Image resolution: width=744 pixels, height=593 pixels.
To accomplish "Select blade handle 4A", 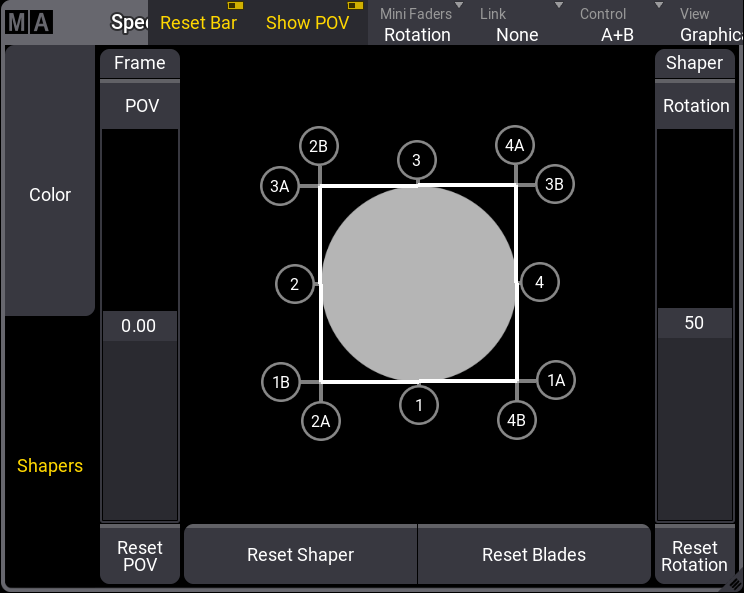I will pyautogui.click(x=515, y=145).
